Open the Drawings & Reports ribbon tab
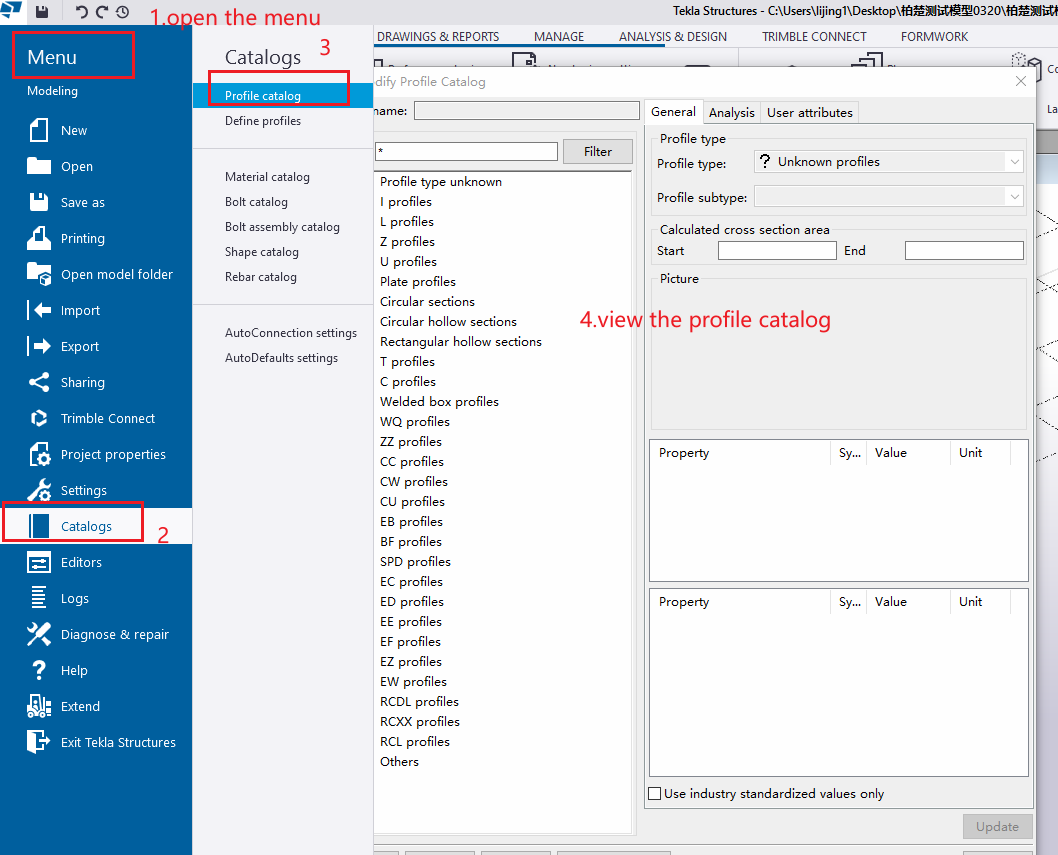 (x=438, y=36)
